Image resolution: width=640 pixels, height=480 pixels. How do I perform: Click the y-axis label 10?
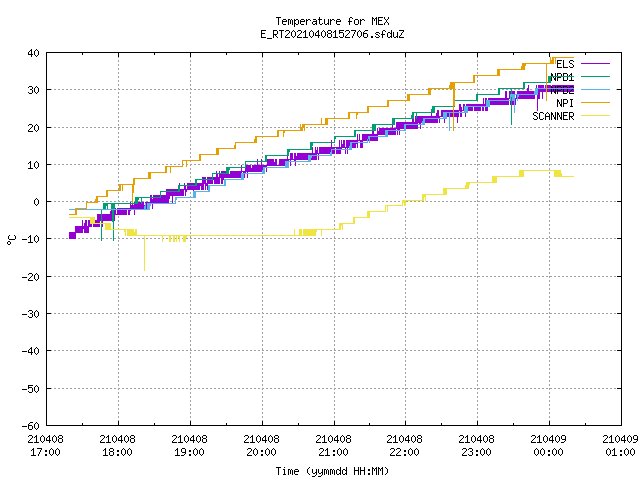click(x=33, y=165)
